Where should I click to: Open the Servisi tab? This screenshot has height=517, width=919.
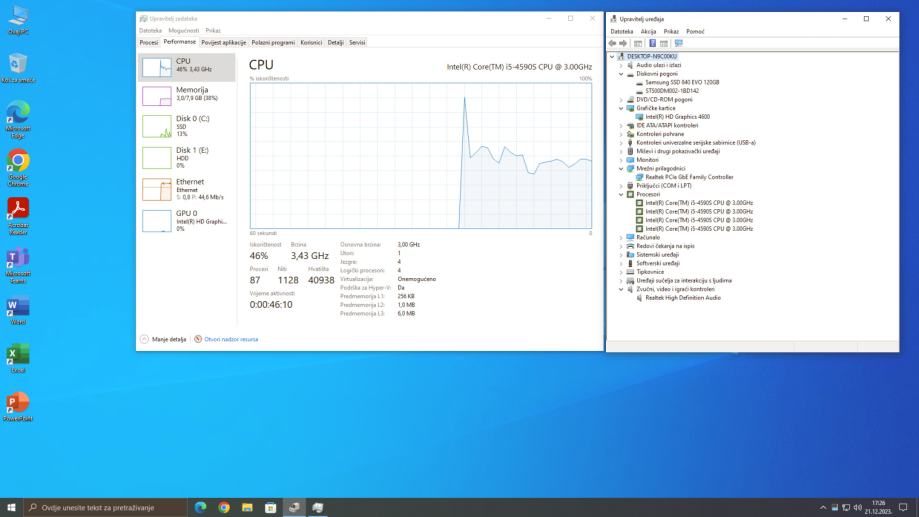pyautogui.click(x=357, y=42)
